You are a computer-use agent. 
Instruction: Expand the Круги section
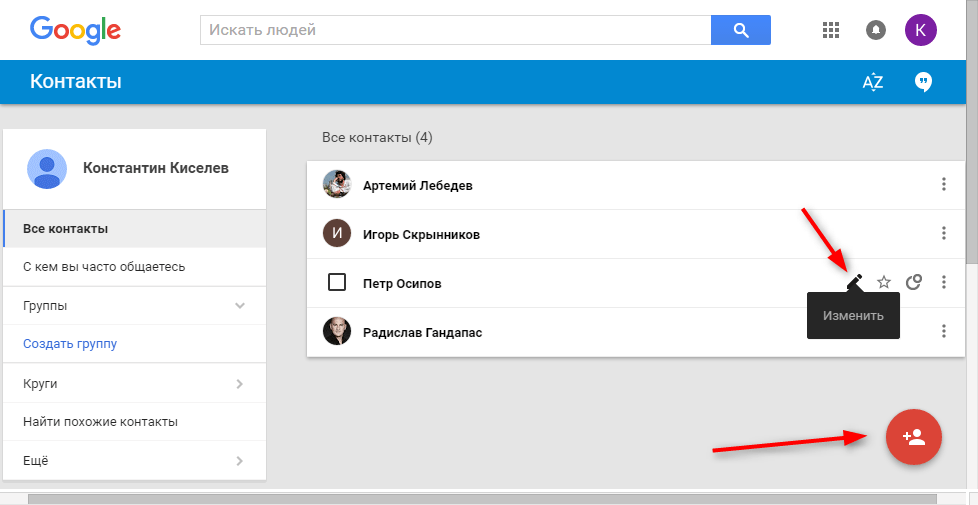tap(239, 383)
